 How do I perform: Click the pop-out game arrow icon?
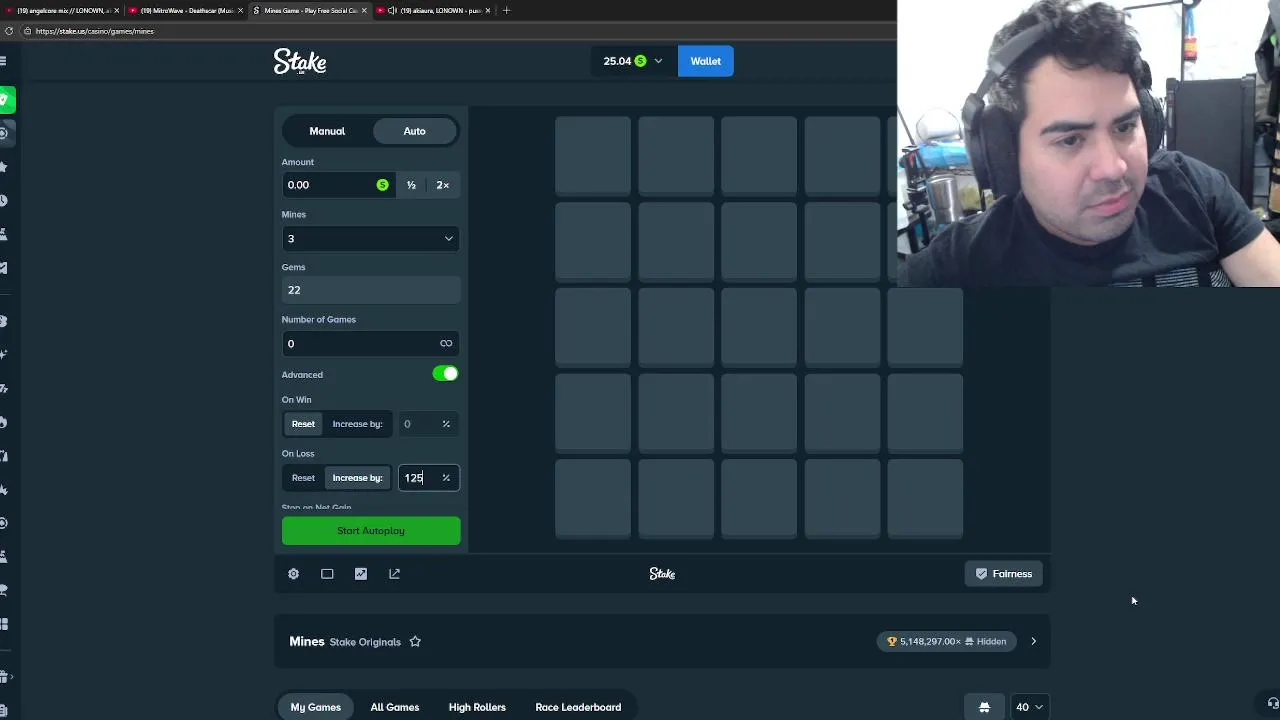point(394,574)
